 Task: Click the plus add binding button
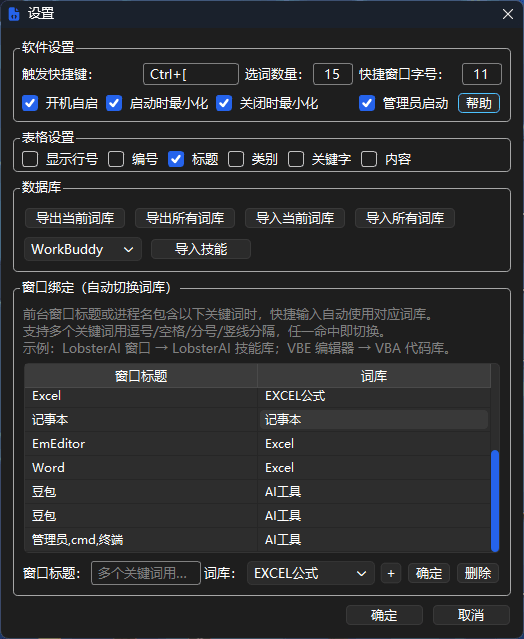click(391, 573)
